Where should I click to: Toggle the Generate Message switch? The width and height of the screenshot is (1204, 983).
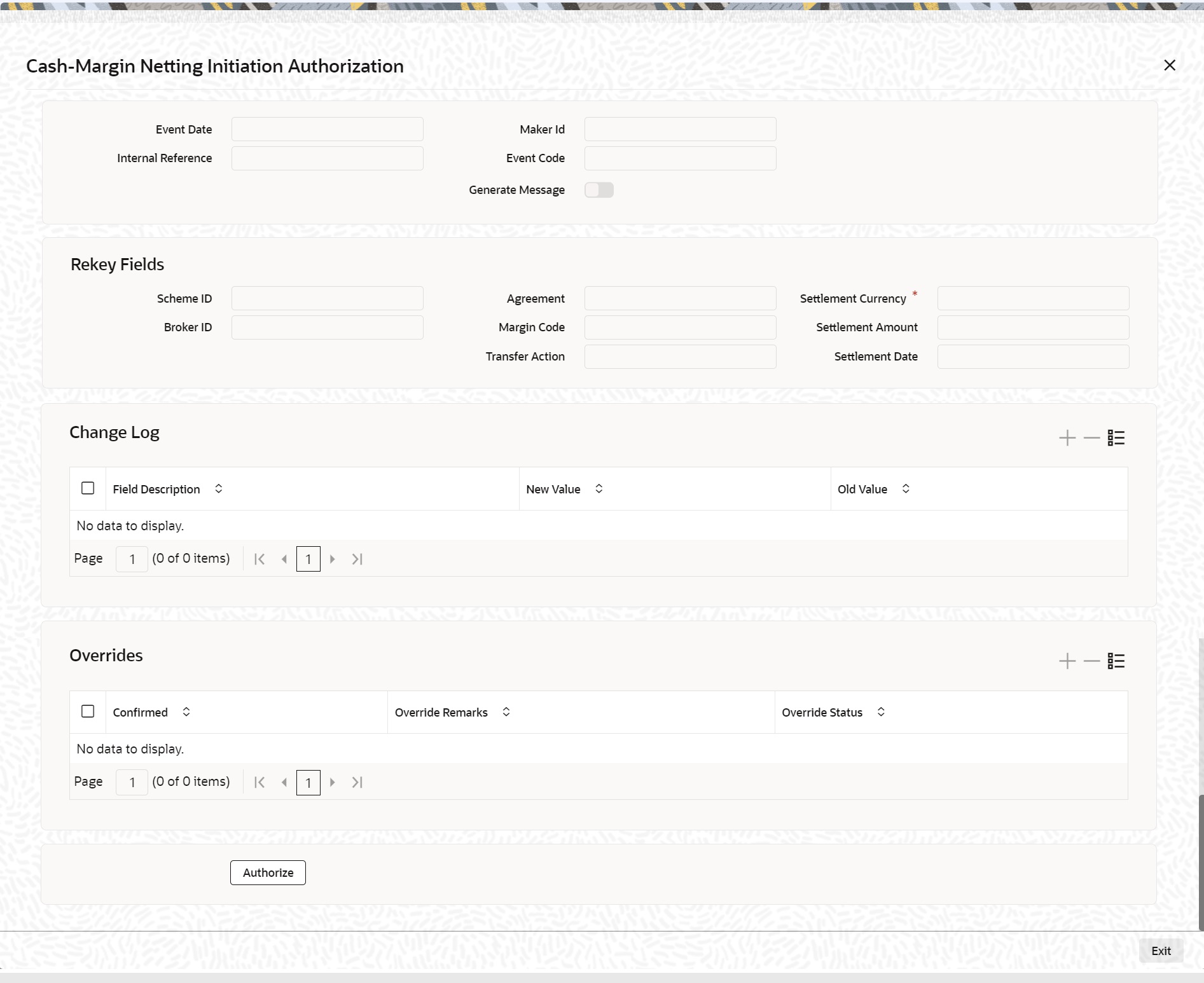pos(599,190)
